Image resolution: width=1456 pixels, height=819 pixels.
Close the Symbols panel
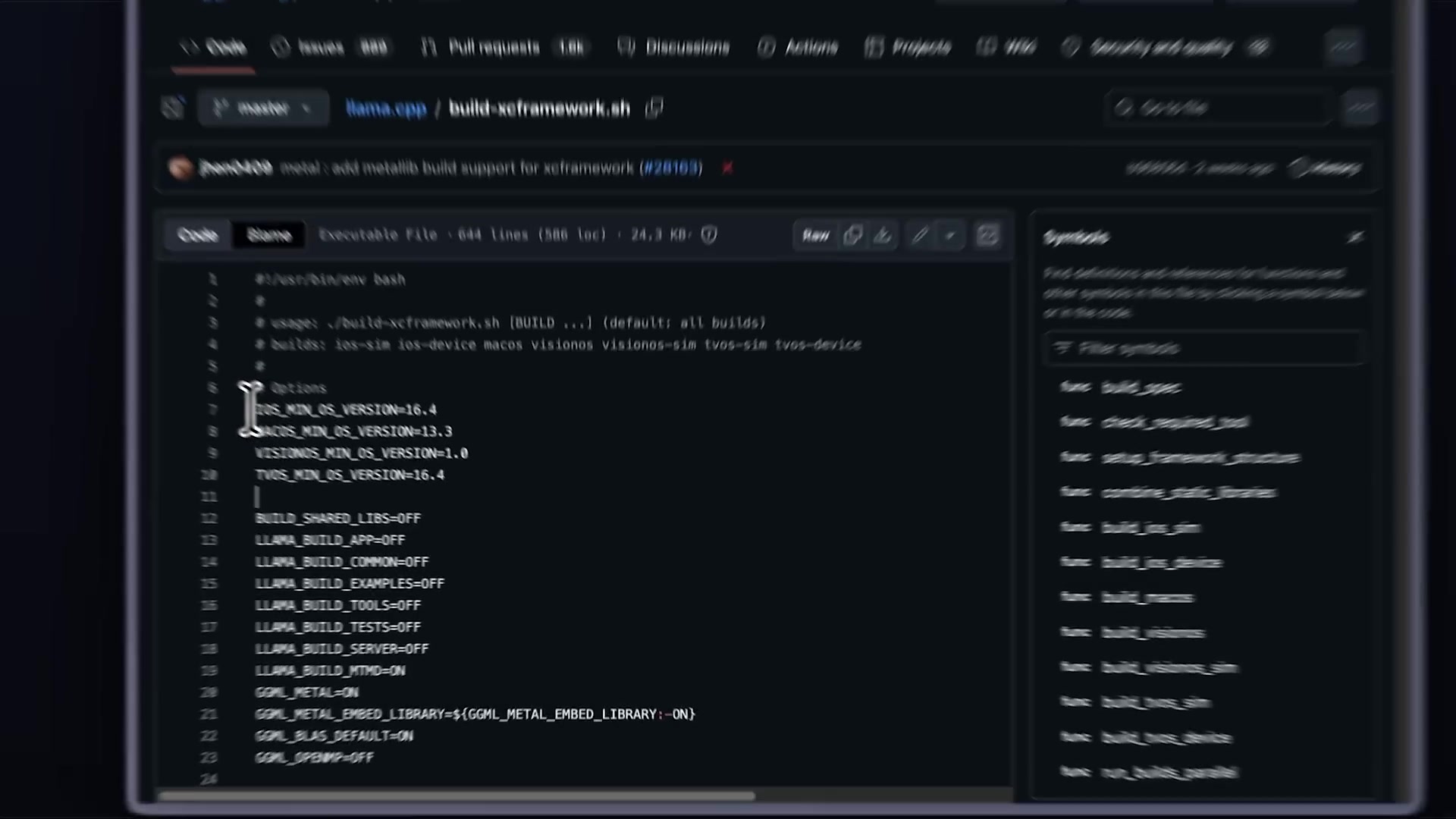tap(1355, 237)
